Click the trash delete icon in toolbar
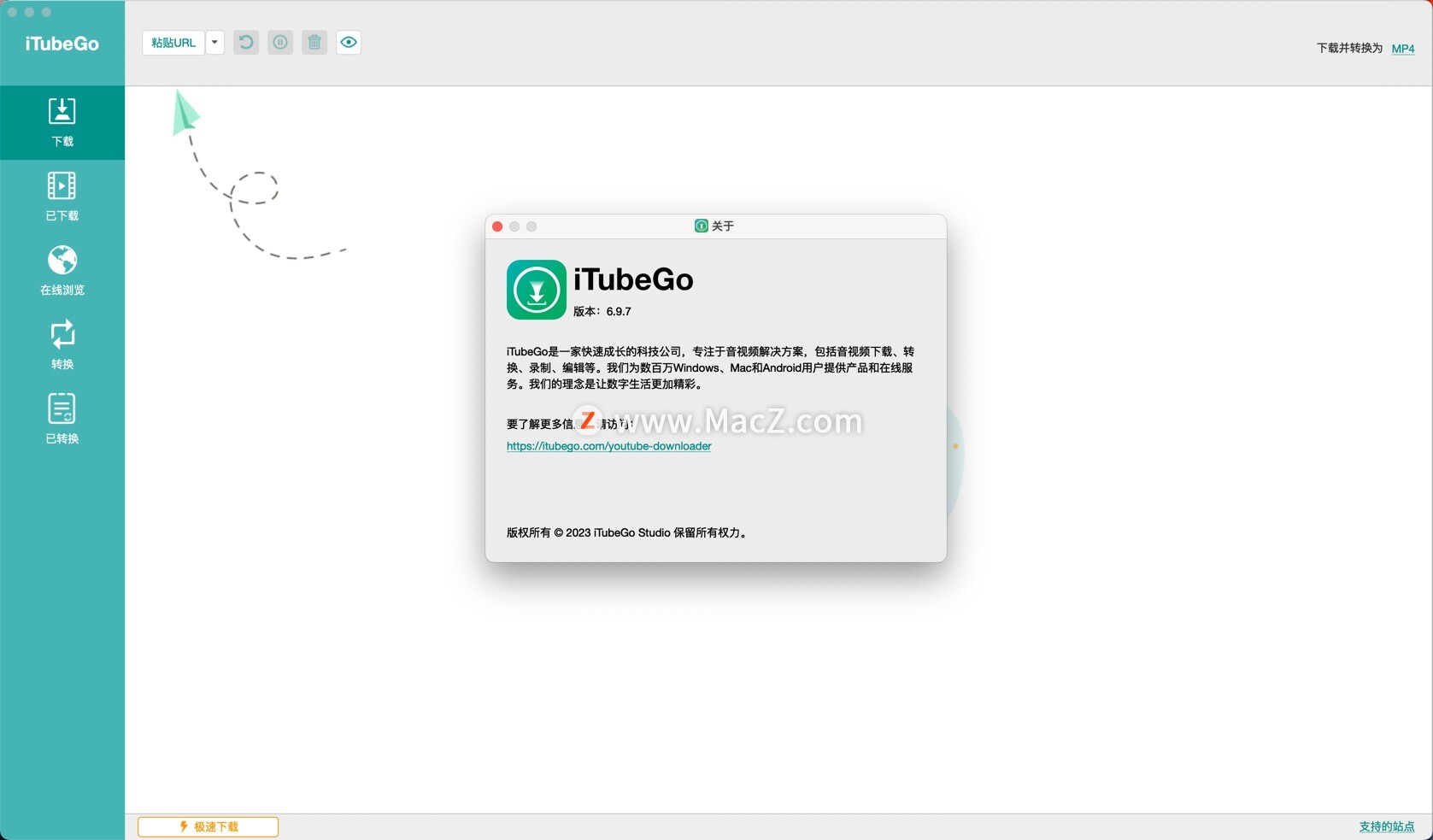 click(x=314, y=43)
